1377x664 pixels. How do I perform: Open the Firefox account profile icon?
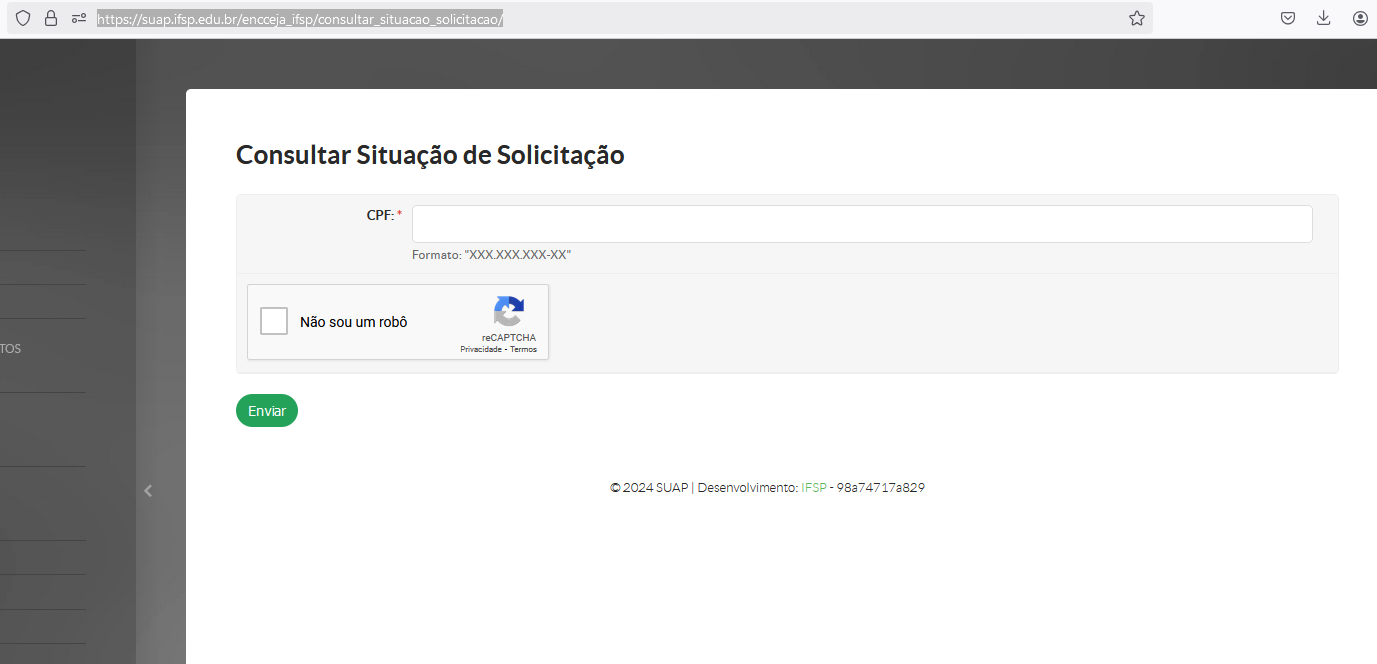(x=1360, y=18)
